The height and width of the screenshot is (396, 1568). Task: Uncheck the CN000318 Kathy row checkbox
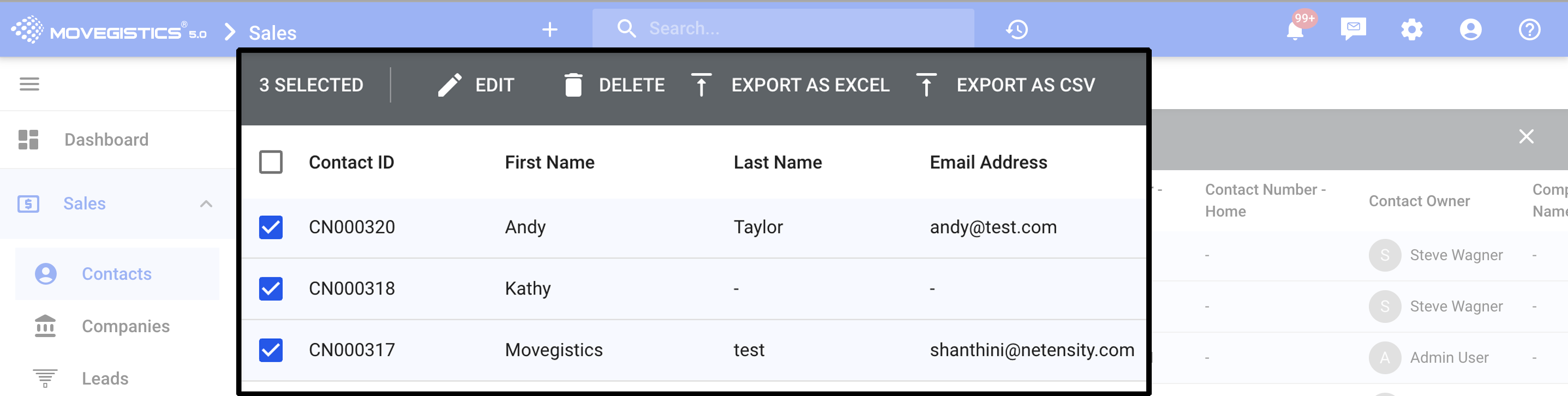(x=271, y=289)
